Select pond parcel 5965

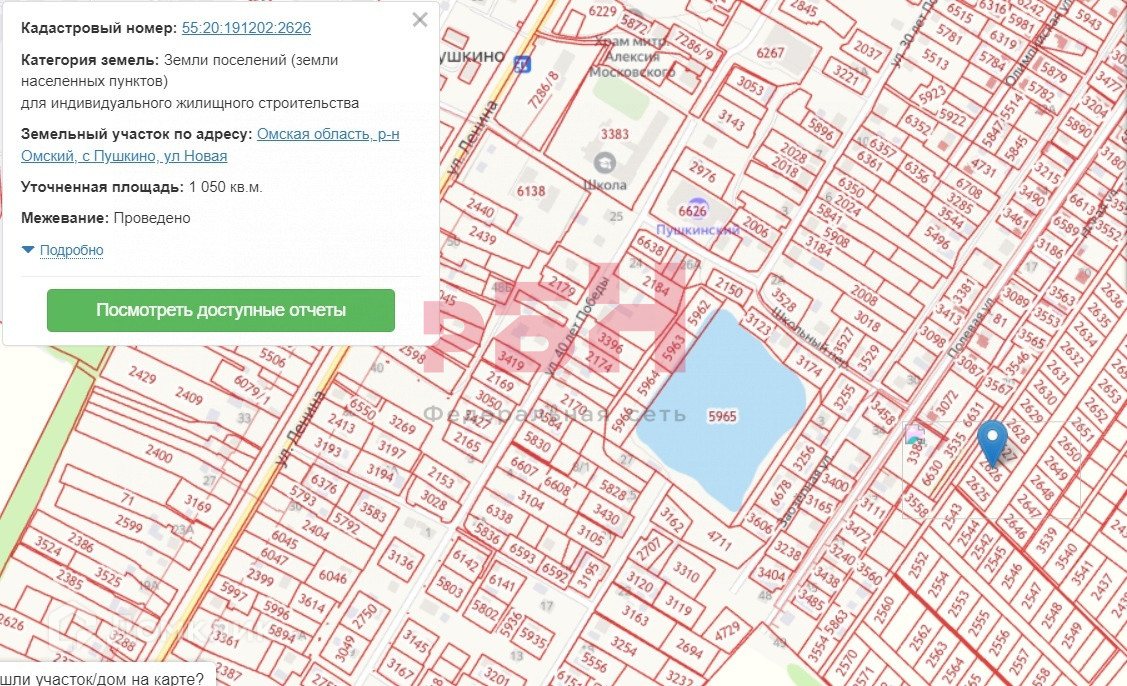(x=722, y=416)
